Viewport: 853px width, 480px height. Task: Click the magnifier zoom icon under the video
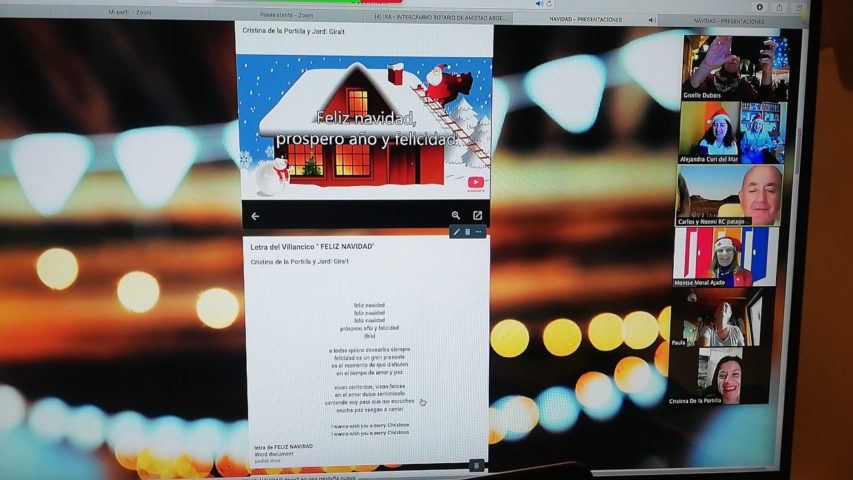coord(455,216)
